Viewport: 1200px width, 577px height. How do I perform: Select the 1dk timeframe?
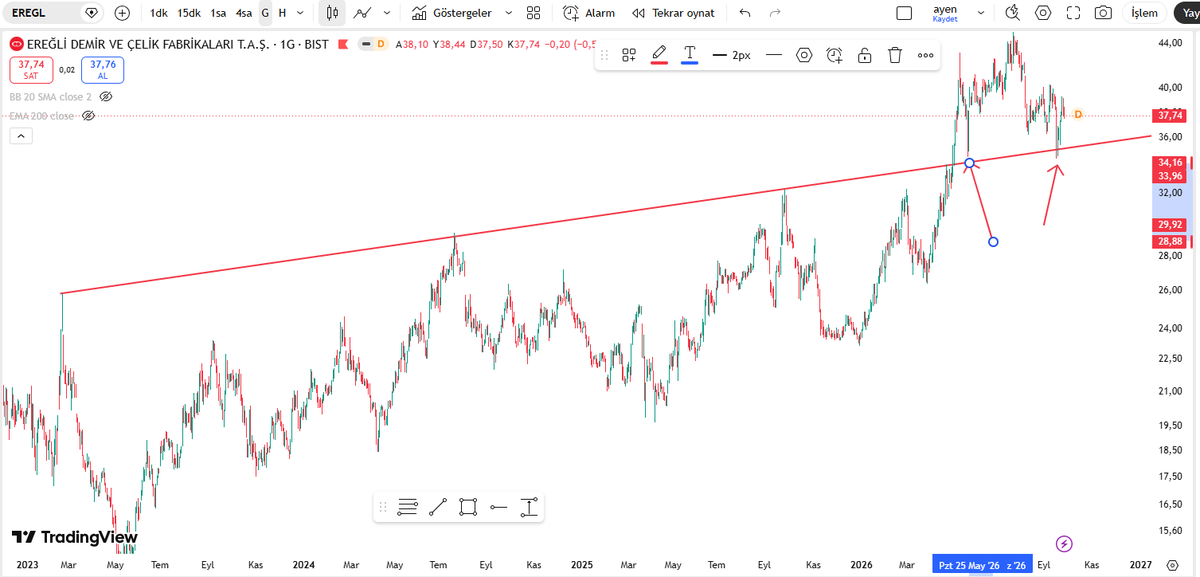tap(158, 13)
